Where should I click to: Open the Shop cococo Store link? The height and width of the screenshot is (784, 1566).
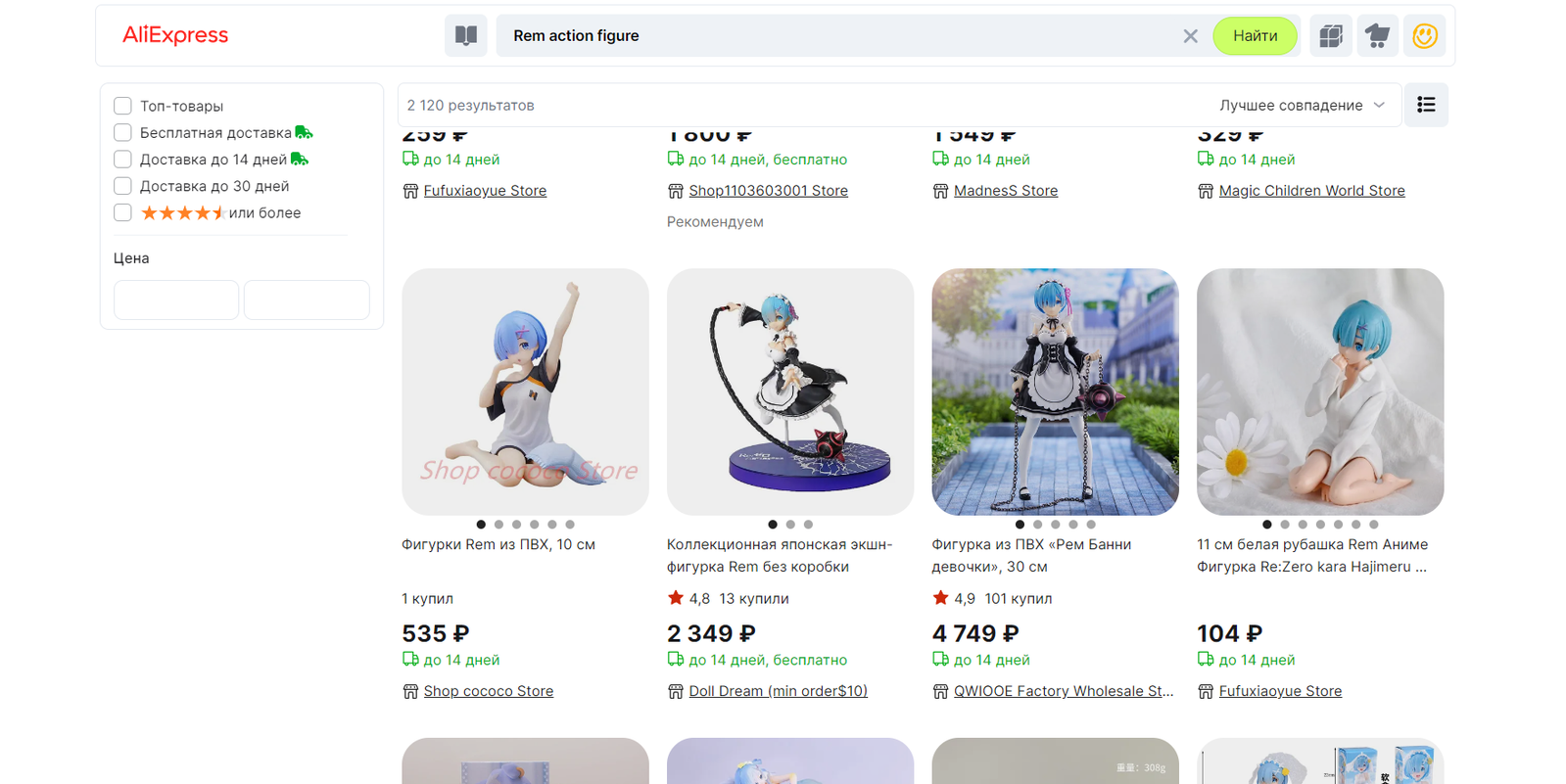pos(489,691)
